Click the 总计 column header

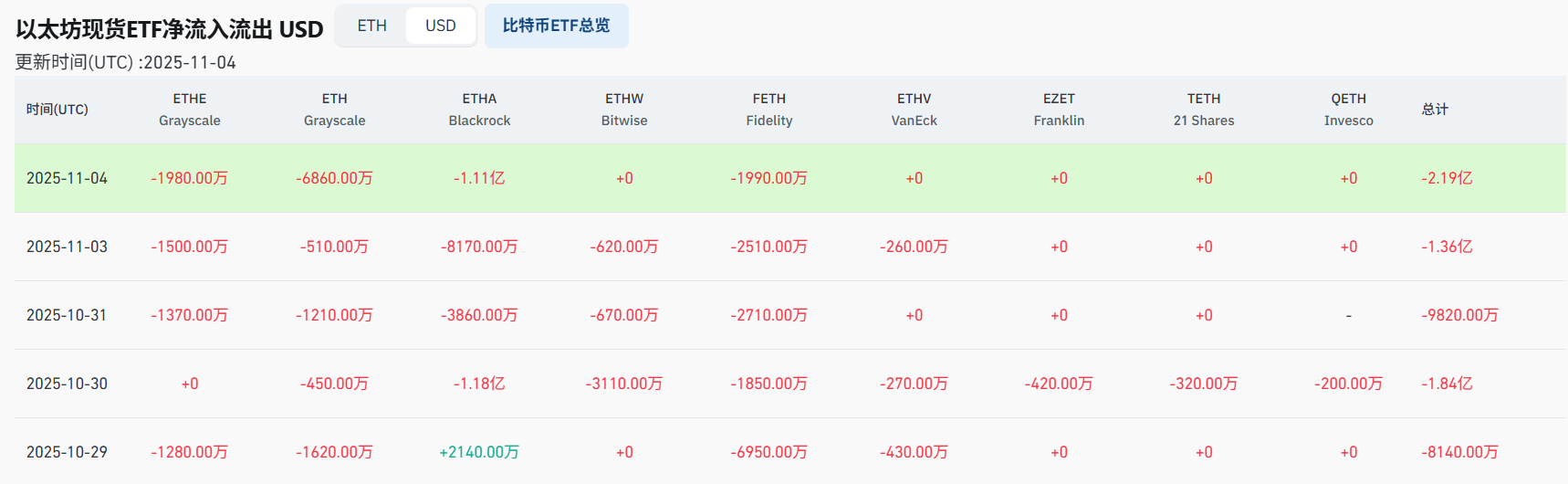1435,110
